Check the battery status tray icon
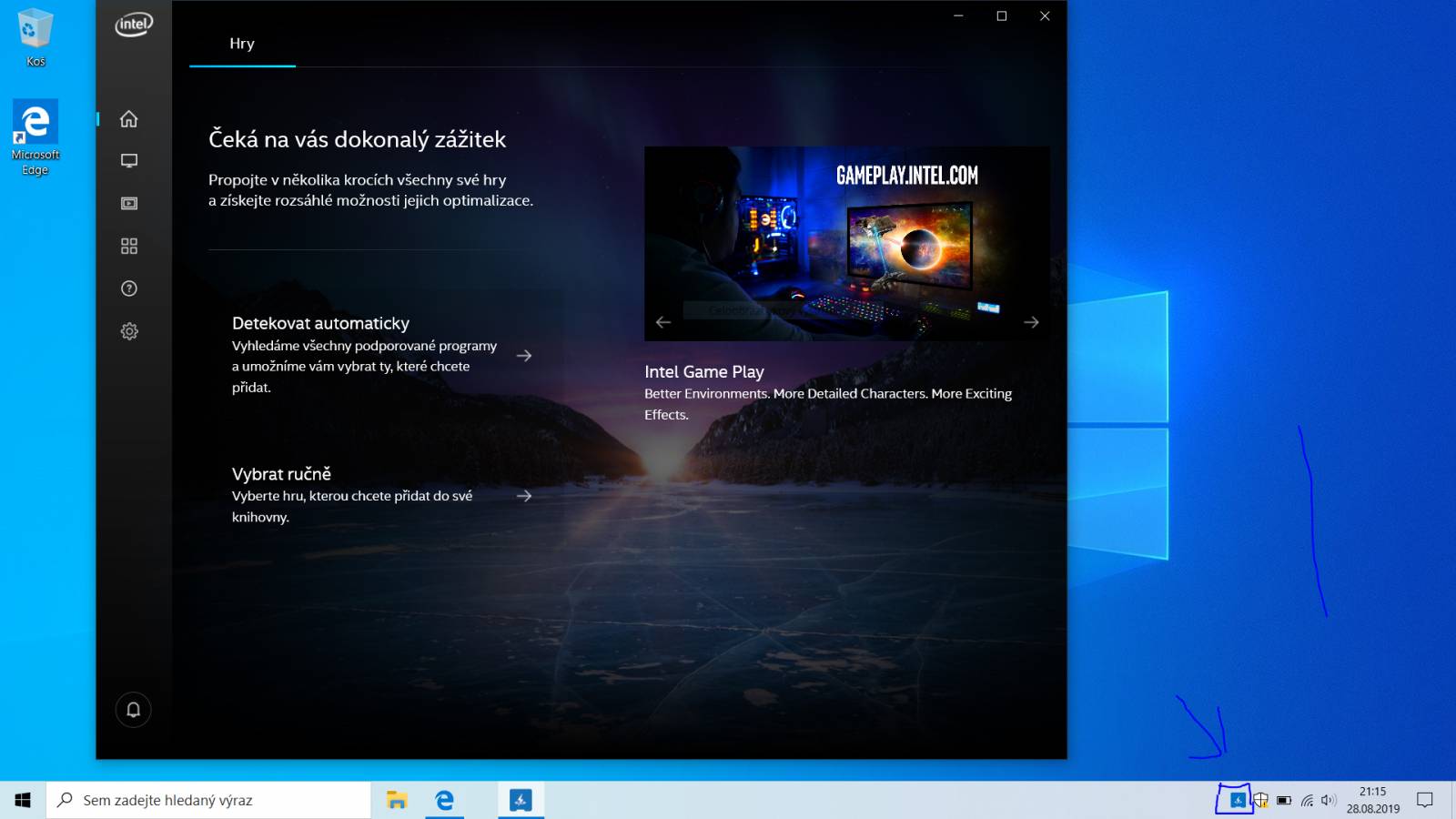This screenshot has width=1456, height=819. (x=1284, y=801)
